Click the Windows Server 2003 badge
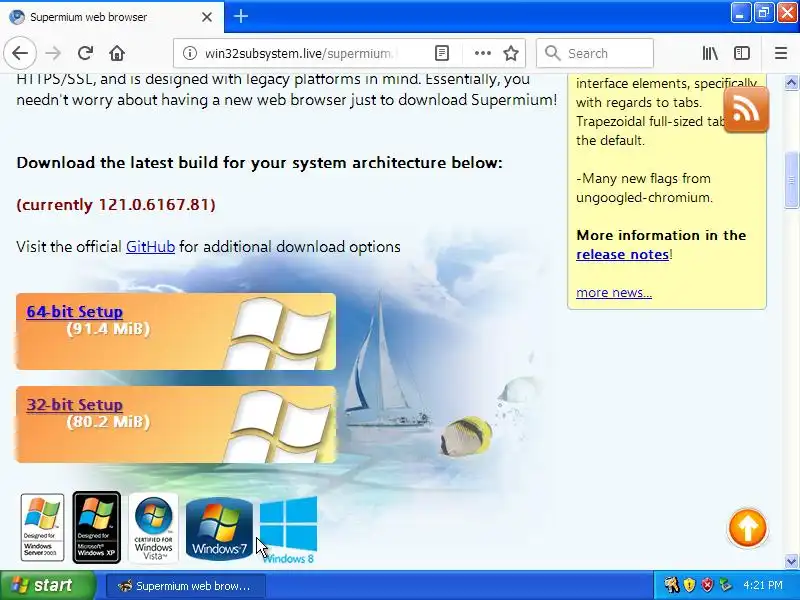 [42, 527]
